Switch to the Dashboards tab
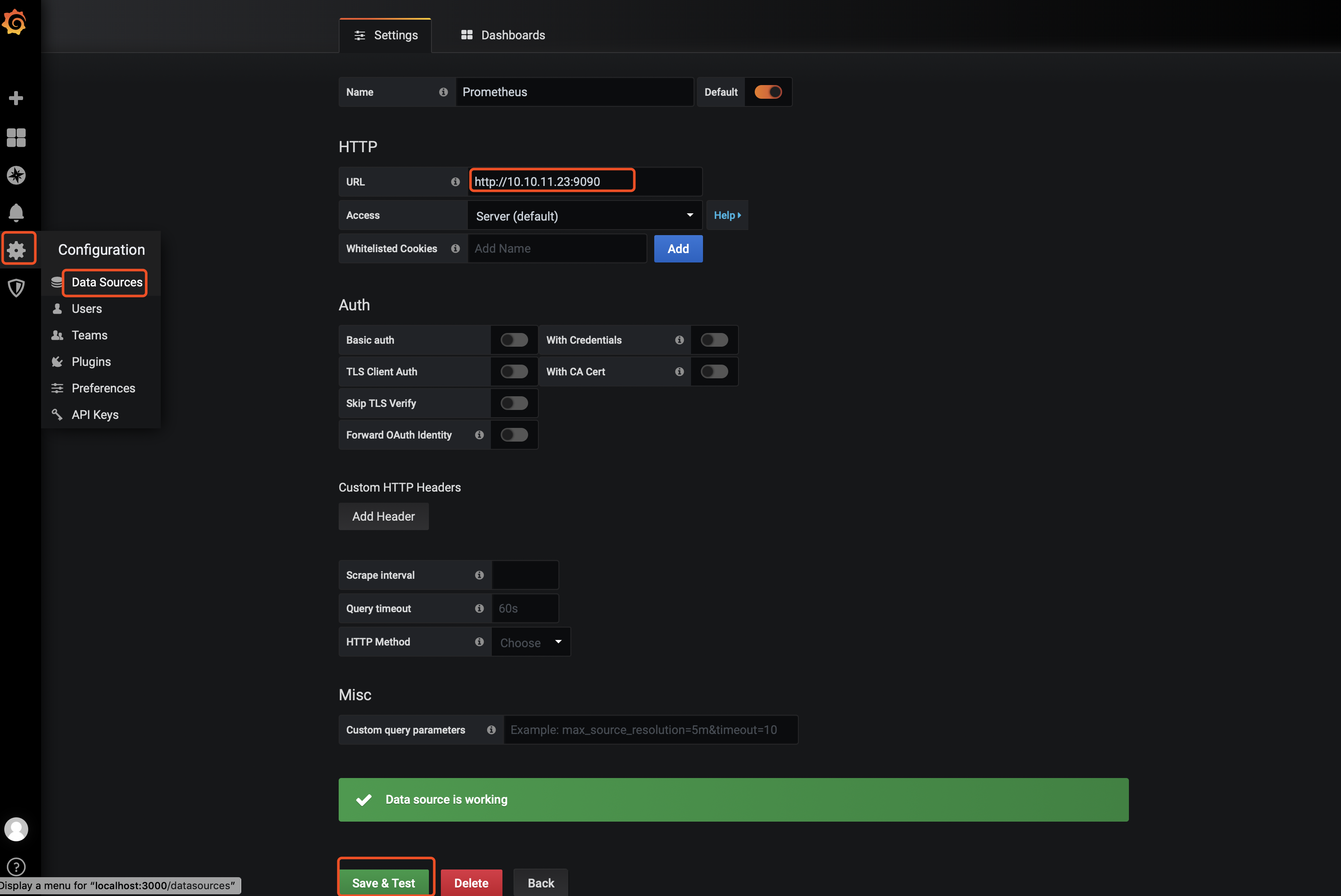The height and width of the screenshot is (896, 1341). (x=503, y=35)
